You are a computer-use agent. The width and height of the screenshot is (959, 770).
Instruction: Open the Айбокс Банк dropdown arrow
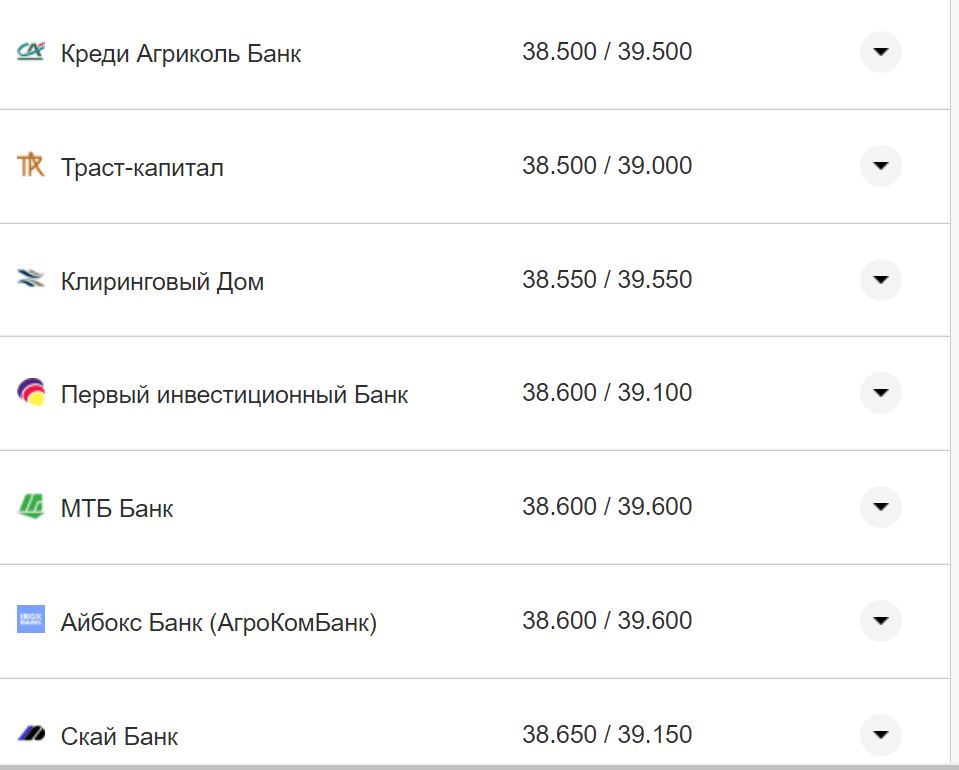point(880,620)
